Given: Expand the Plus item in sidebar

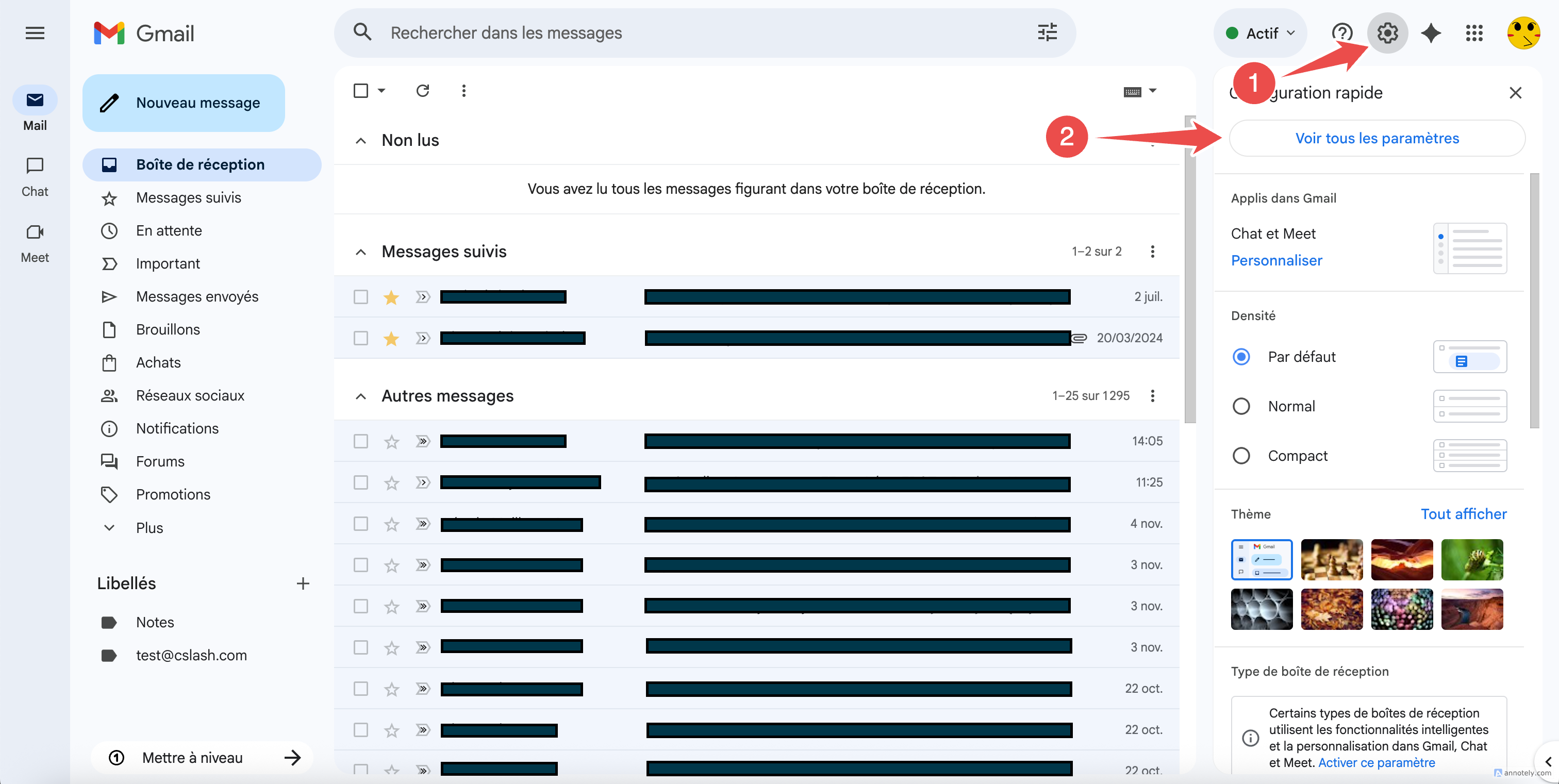Looking at the screenshot, I should click(150, 527).
